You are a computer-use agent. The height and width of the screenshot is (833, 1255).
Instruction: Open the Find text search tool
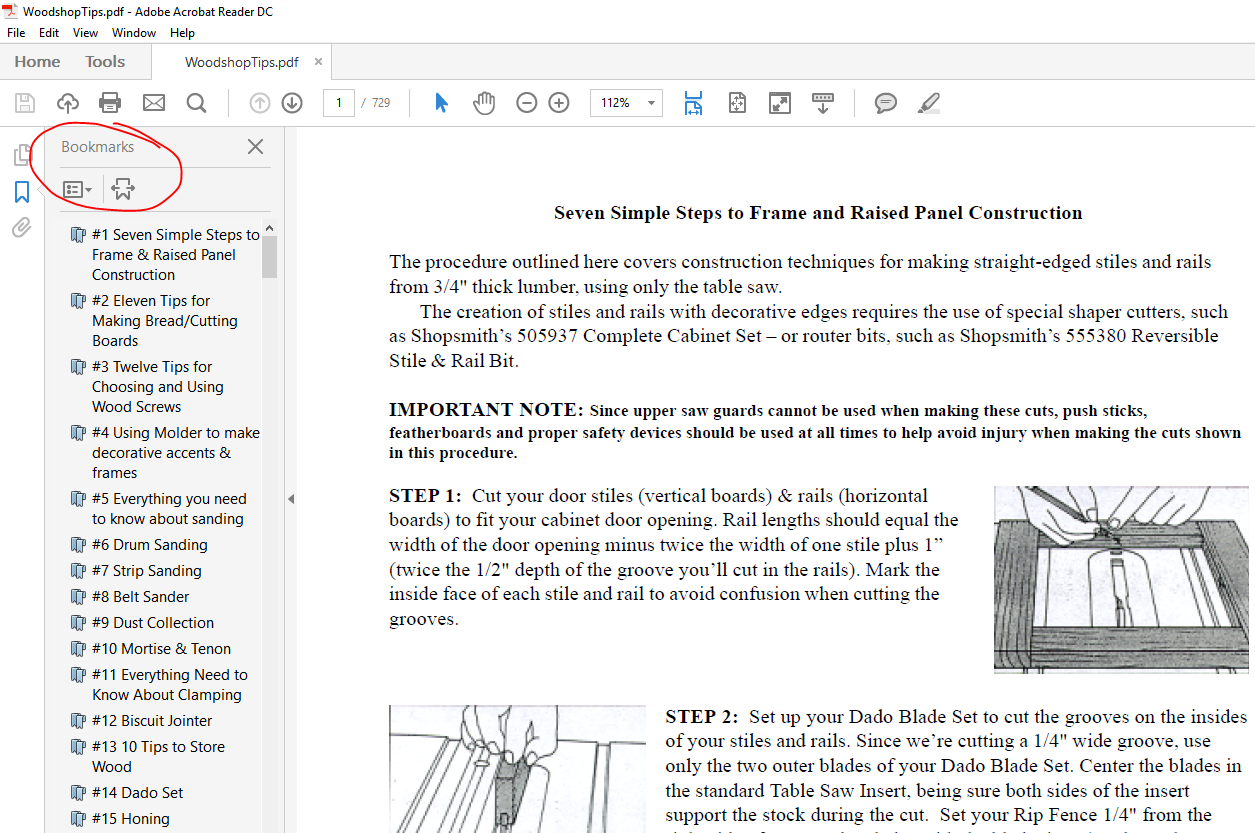click(196, 103)
